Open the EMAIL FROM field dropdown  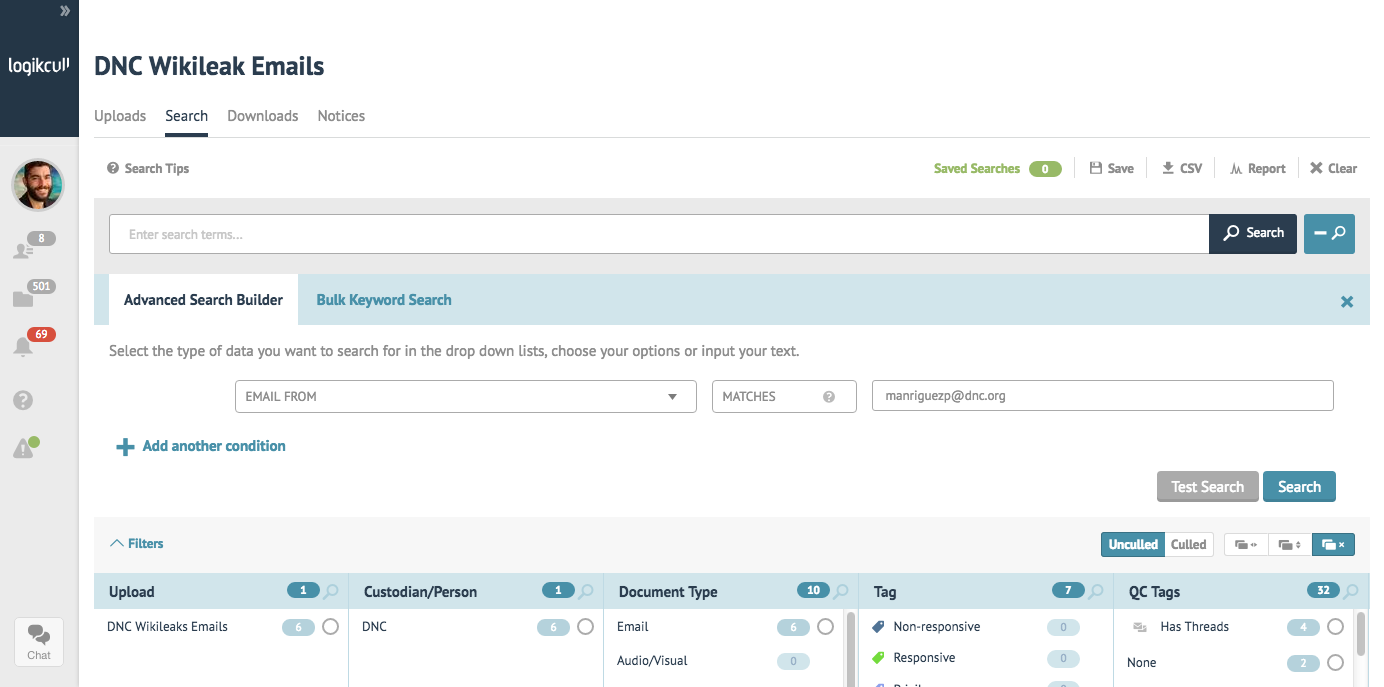(x=465, y=396)
